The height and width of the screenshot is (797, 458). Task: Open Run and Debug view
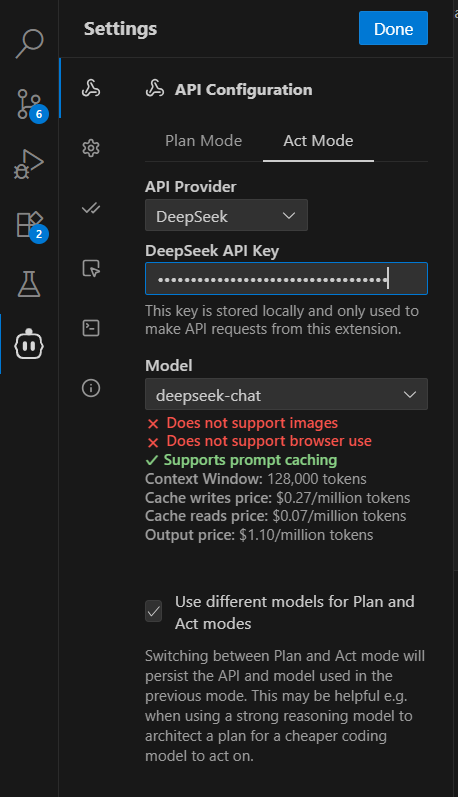coord(29,164)
